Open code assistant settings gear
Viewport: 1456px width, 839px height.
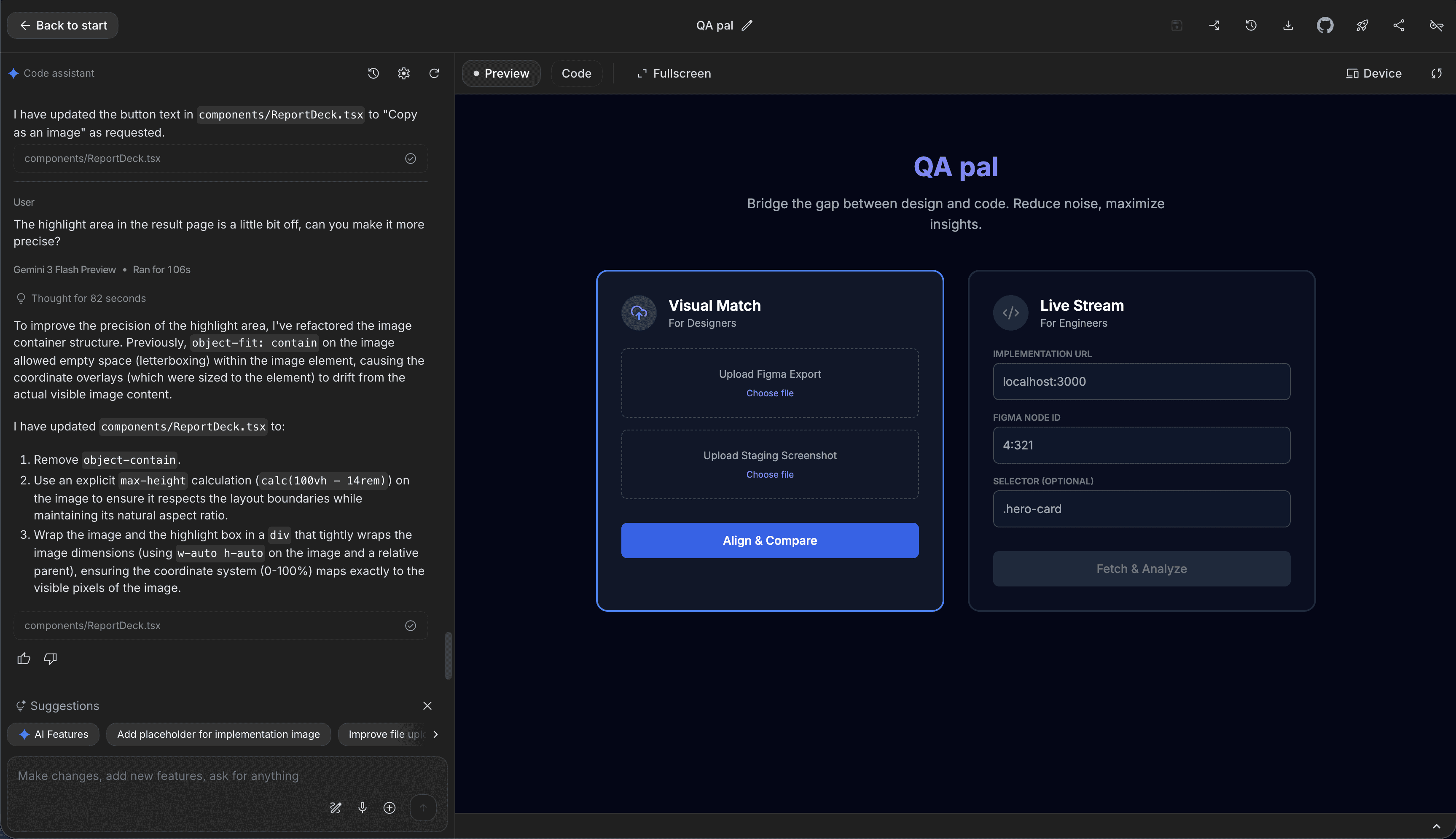pos(403,73)
